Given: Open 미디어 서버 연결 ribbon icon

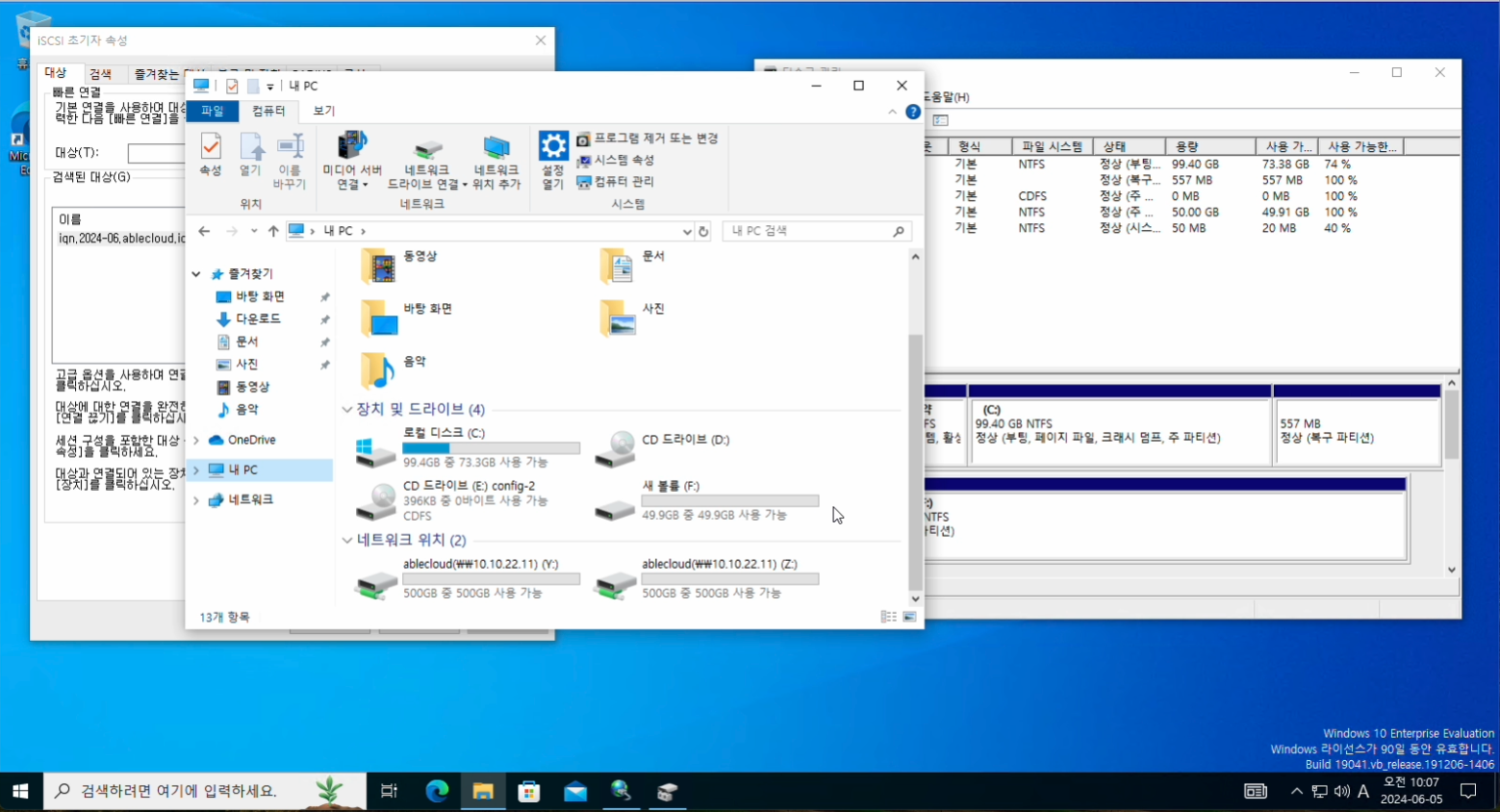Looking at the screenshot, I should (x=352, y=160).
